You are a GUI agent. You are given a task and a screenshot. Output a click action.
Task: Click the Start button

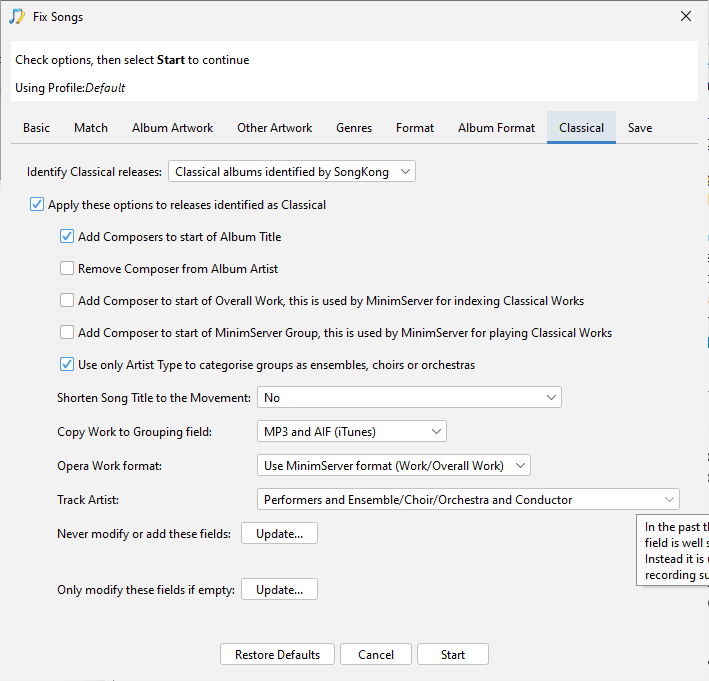453,655
